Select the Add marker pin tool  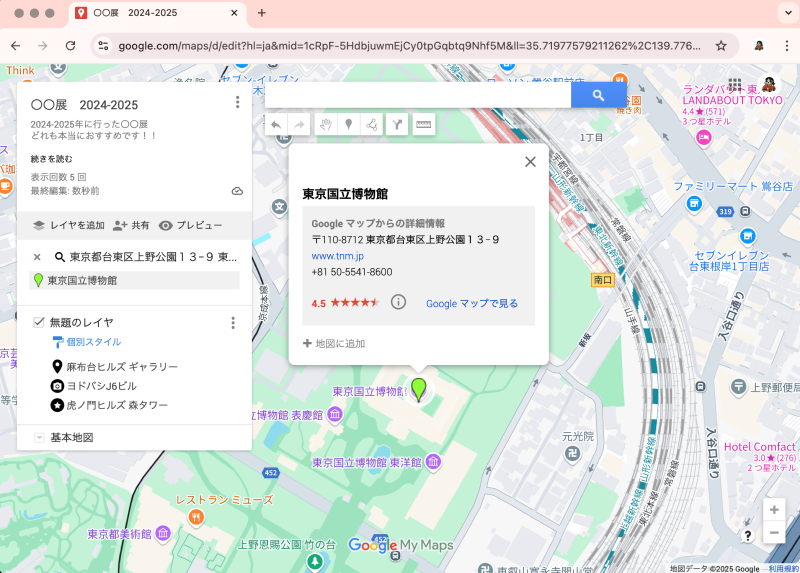click(348, 124)
